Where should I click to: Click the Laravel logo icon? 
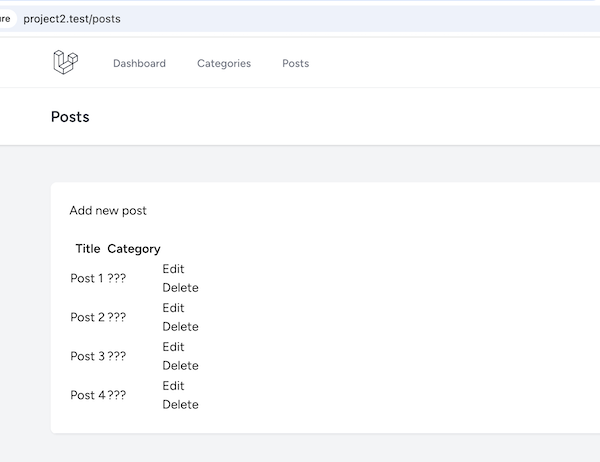[x=65, y=62]
